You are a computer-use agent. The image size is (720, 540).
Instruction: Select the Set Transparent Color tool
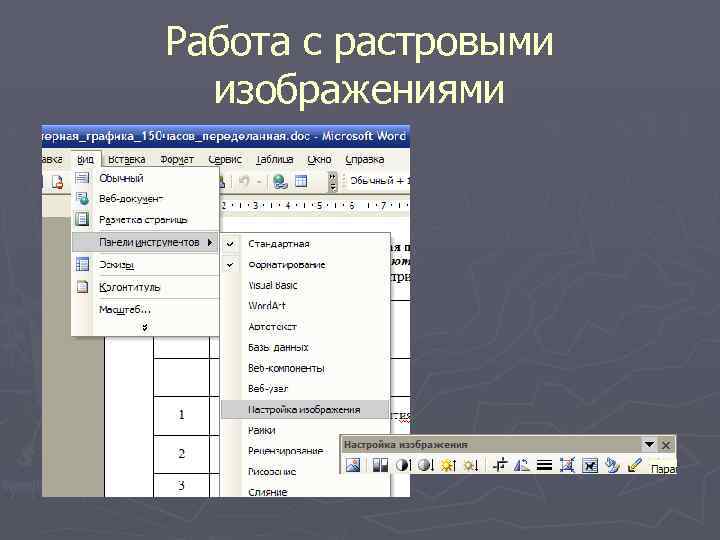[x=635, y=465]
